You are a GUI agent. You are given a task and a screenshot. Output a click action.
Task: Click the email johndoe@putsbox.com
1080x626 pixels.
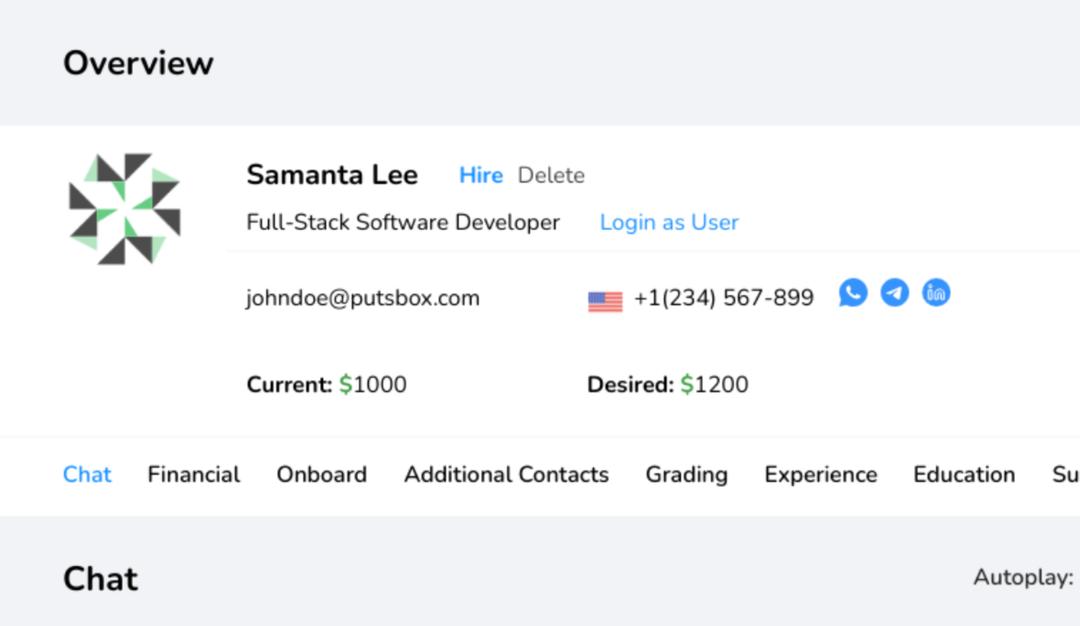point(364,297)
